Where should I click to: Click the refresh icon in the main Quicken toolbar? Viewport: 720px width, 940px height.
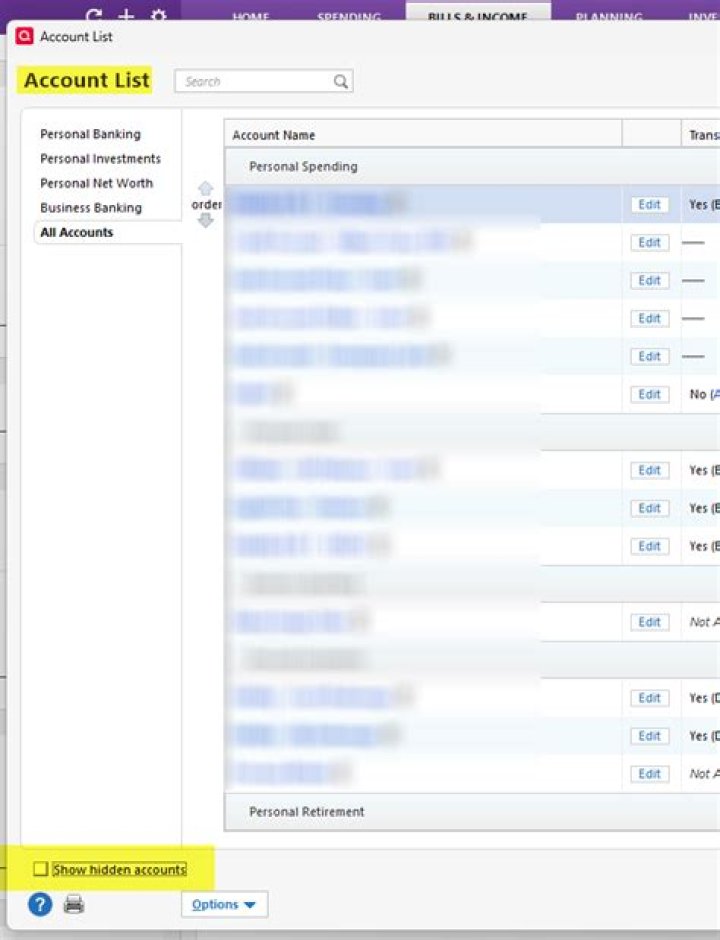(94, 15)
